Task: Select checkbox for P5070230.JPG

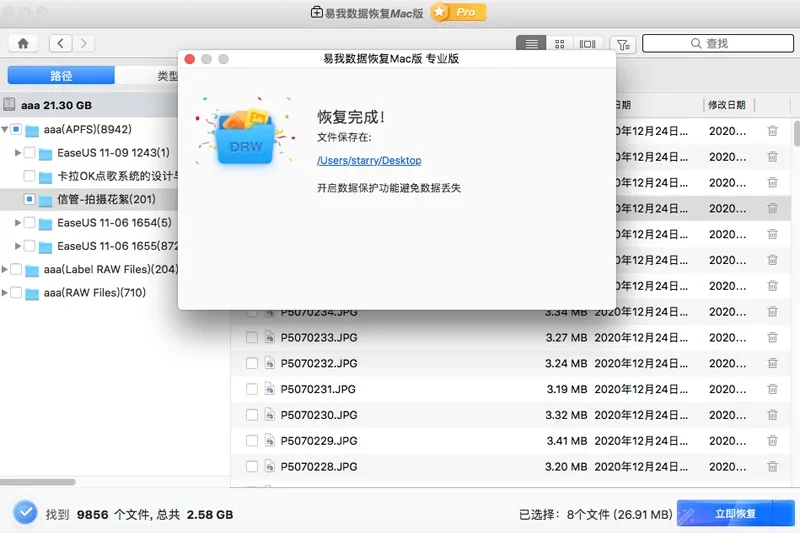Action: 252,415
